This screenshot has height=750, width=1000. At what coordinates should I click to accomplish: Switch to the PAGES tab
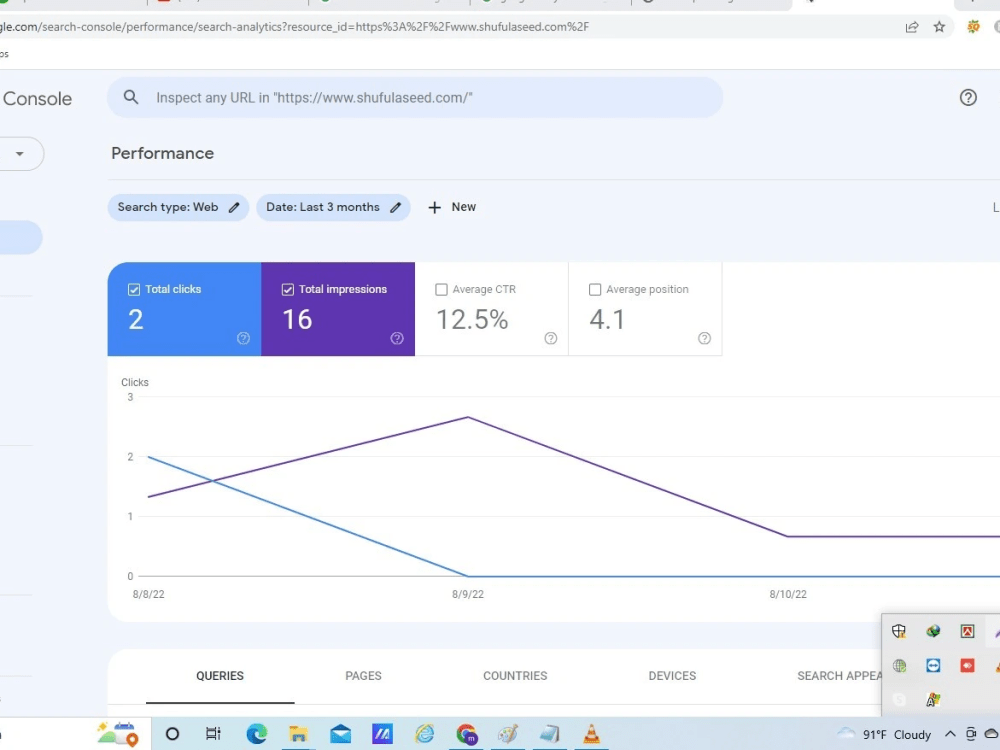364,676
